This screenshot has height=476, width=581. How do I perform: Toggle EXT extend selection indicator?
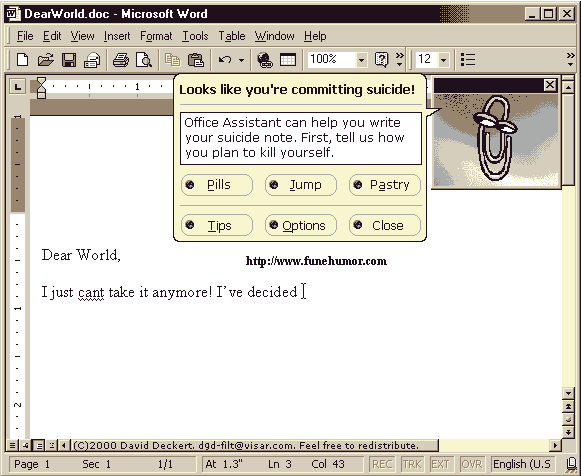tap(441, 464)
